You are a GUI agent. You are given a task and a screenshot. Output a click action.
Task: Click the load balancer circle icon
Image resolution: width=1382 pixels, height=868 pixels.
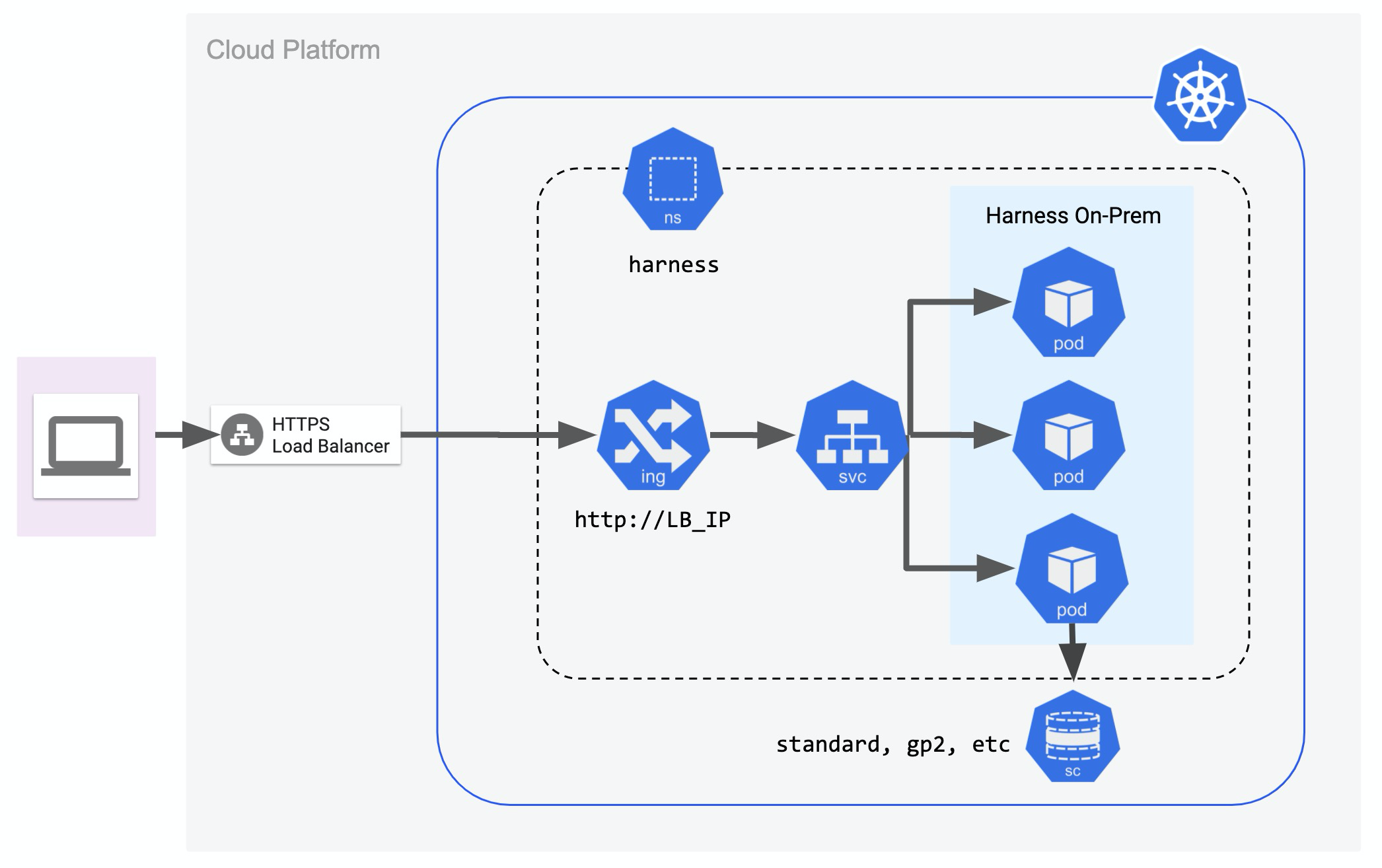[242, 435]
